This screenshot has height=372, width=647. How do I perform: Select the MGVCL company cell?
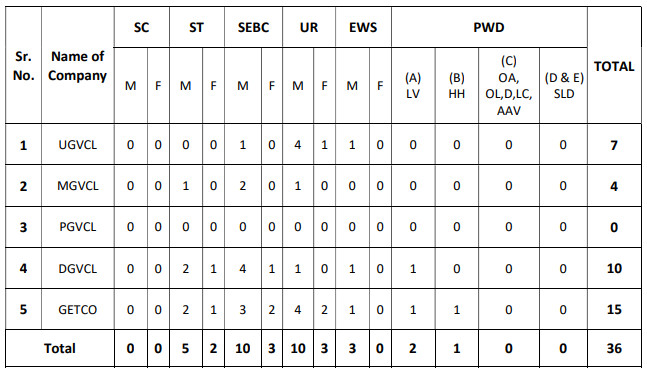coord(78,186)
